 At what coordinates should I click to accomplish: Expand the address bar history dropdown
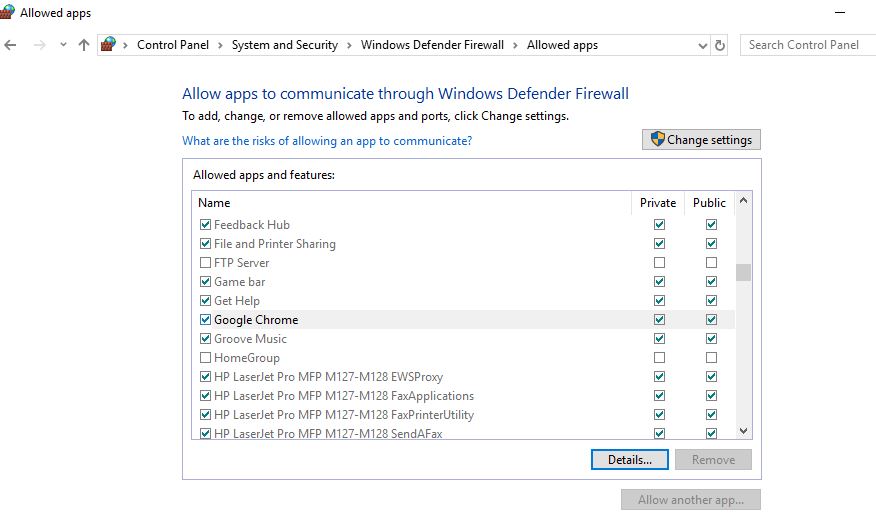click(702, 45)
